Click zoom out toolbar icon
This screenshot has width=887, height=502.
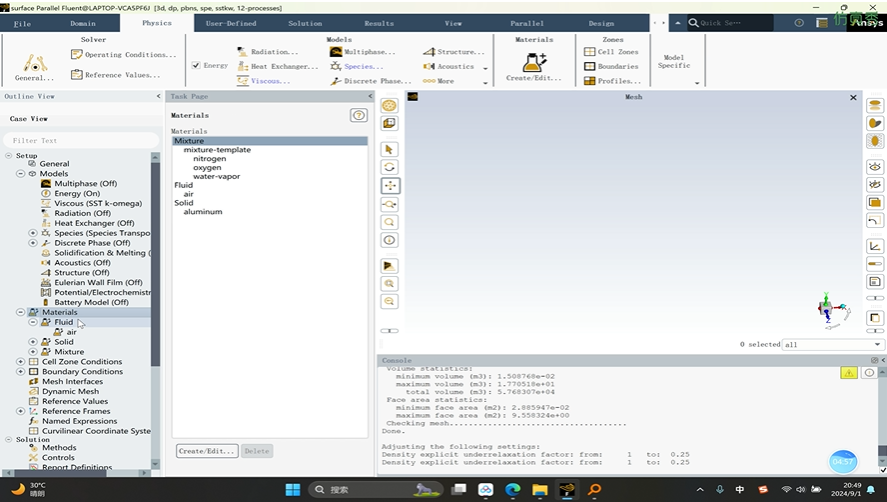coord(389,302)
